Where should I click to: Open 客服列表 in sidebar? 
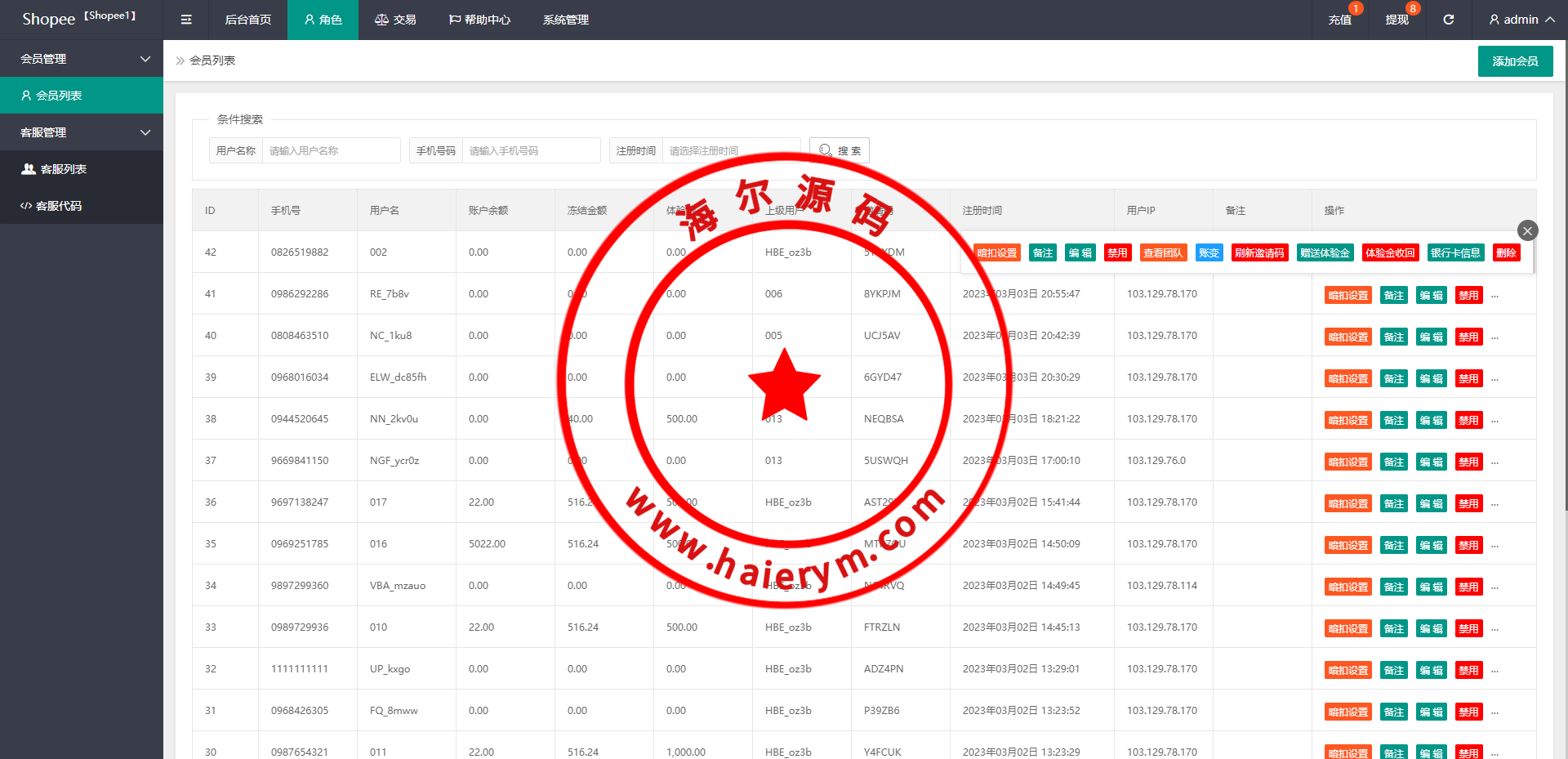[x=64, y=169]
